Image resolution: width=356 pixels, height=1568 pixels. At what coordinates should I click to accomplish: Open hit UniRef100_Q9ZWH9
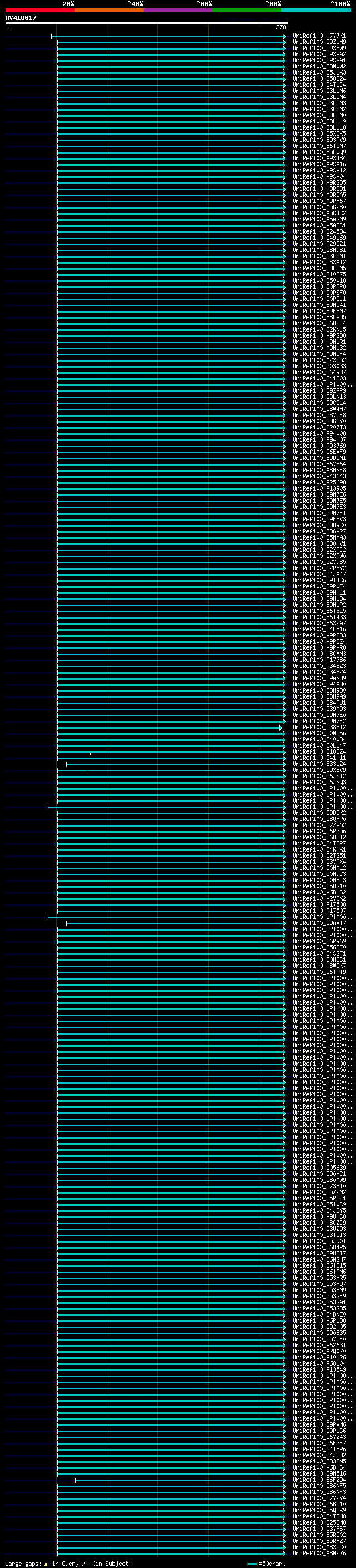319,42
